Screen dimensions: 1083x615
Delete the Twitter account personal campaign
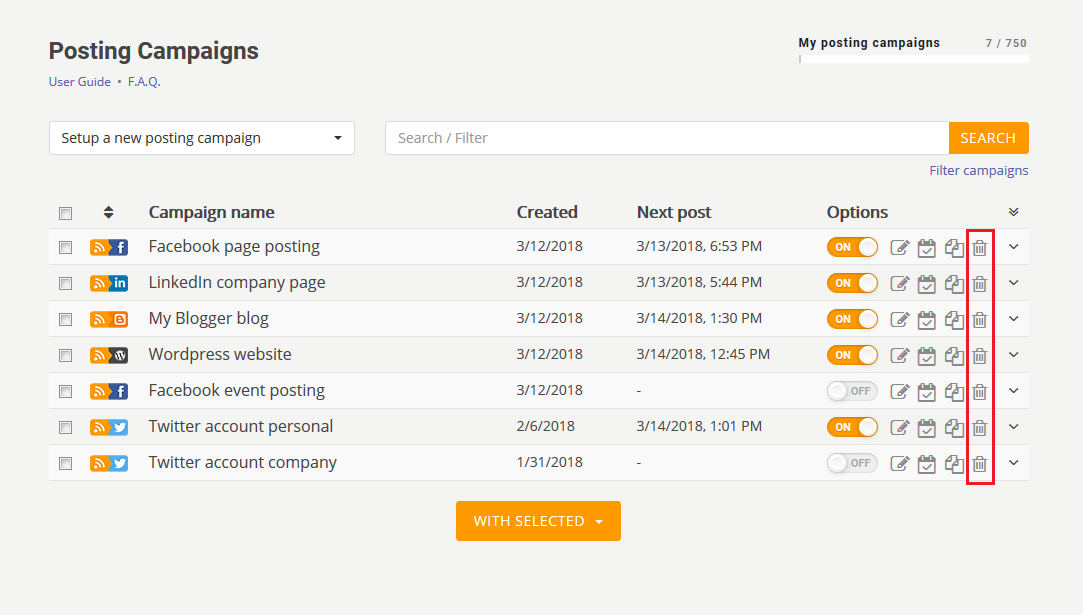tap(979, 427)
